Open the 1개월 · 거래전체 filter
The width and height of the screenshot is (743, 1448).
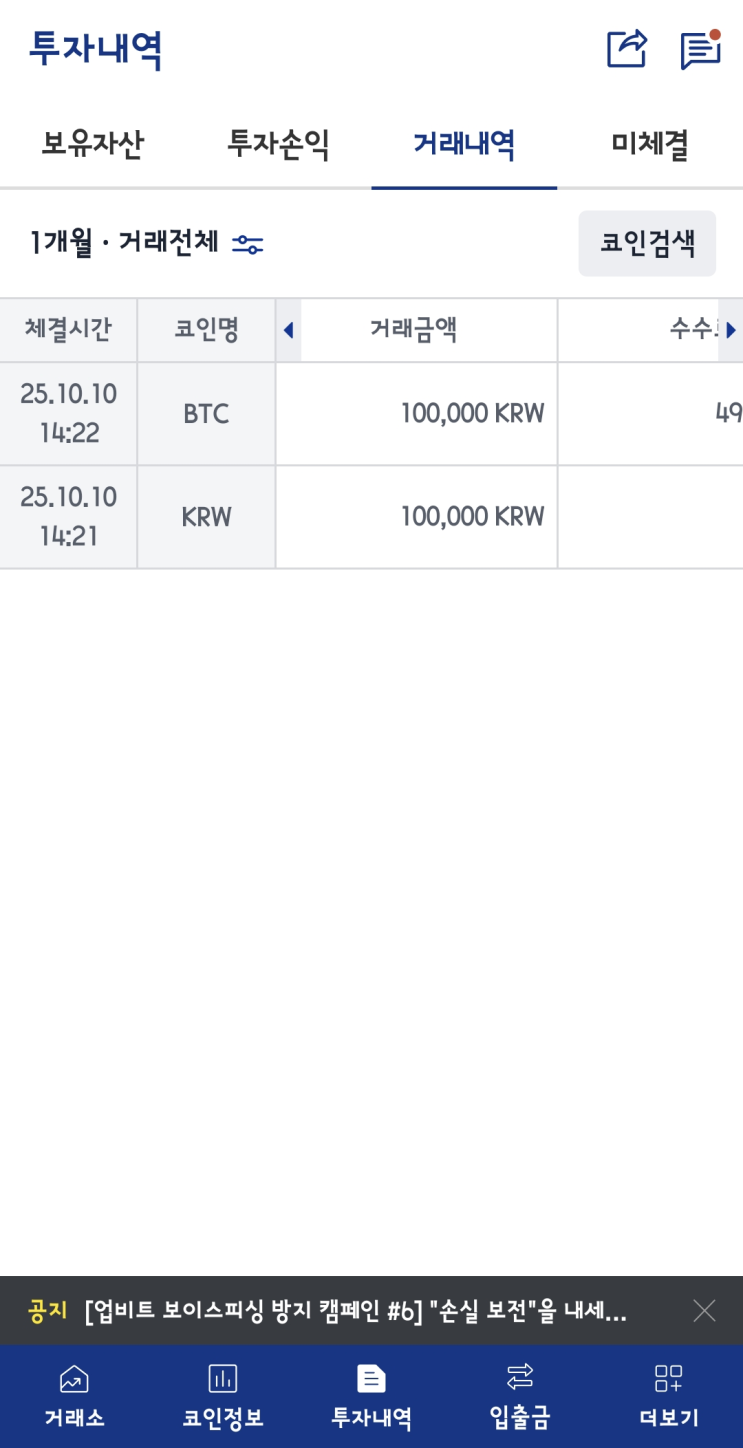coord(124,242)
